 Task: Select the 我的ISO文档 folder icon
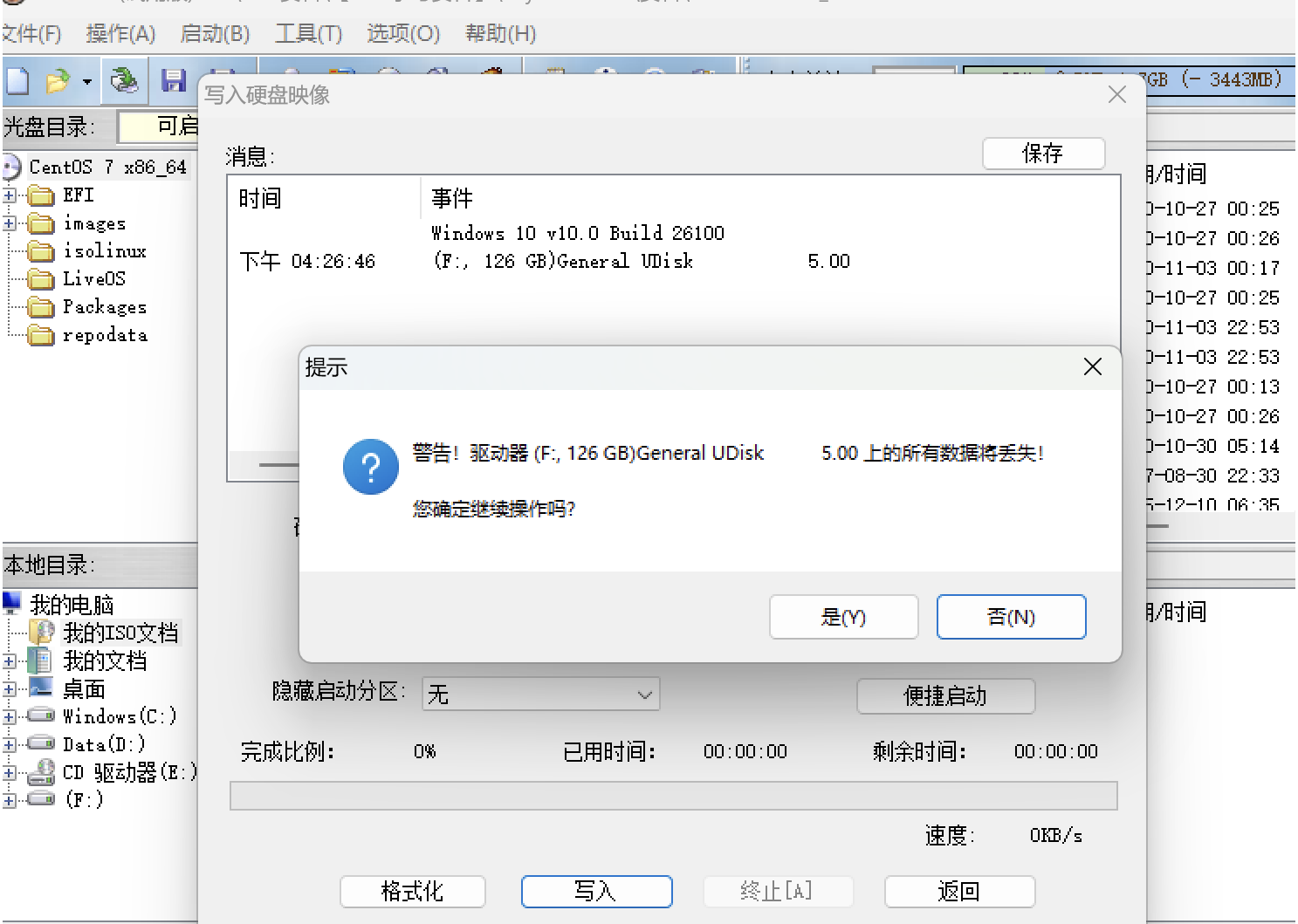point(41,633)
